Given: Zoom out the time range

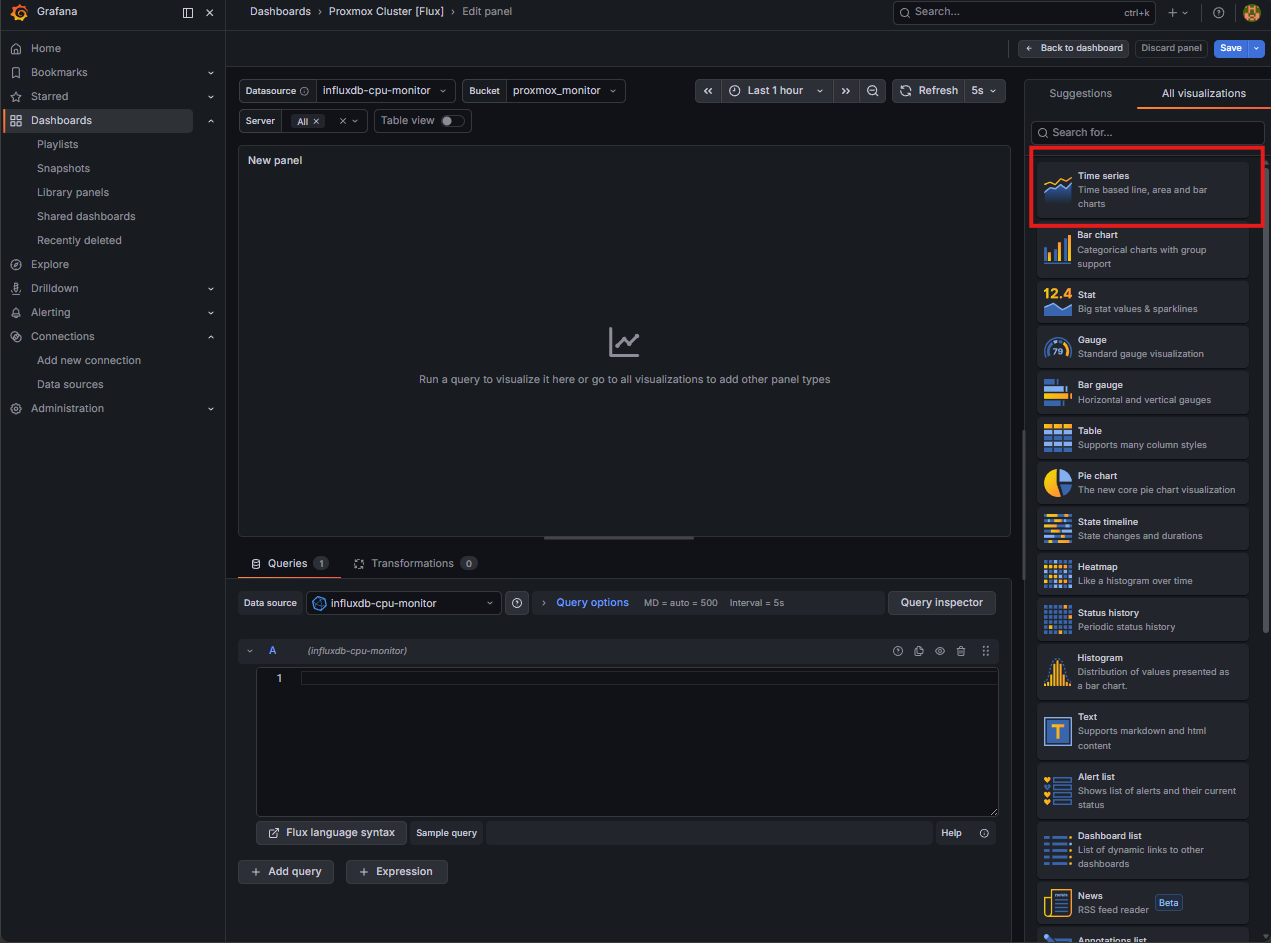Looking at the screenshot, I should [873, 91].
